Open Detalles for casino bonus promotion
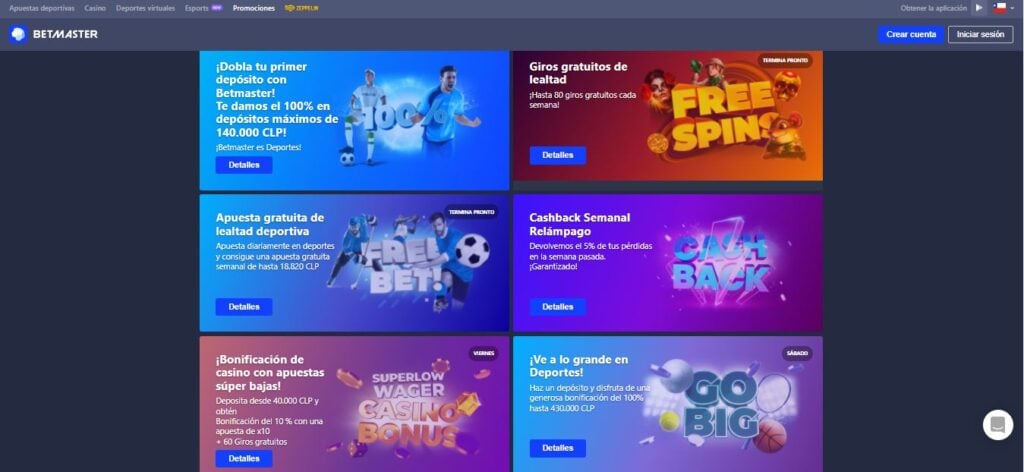 point(244,458)
